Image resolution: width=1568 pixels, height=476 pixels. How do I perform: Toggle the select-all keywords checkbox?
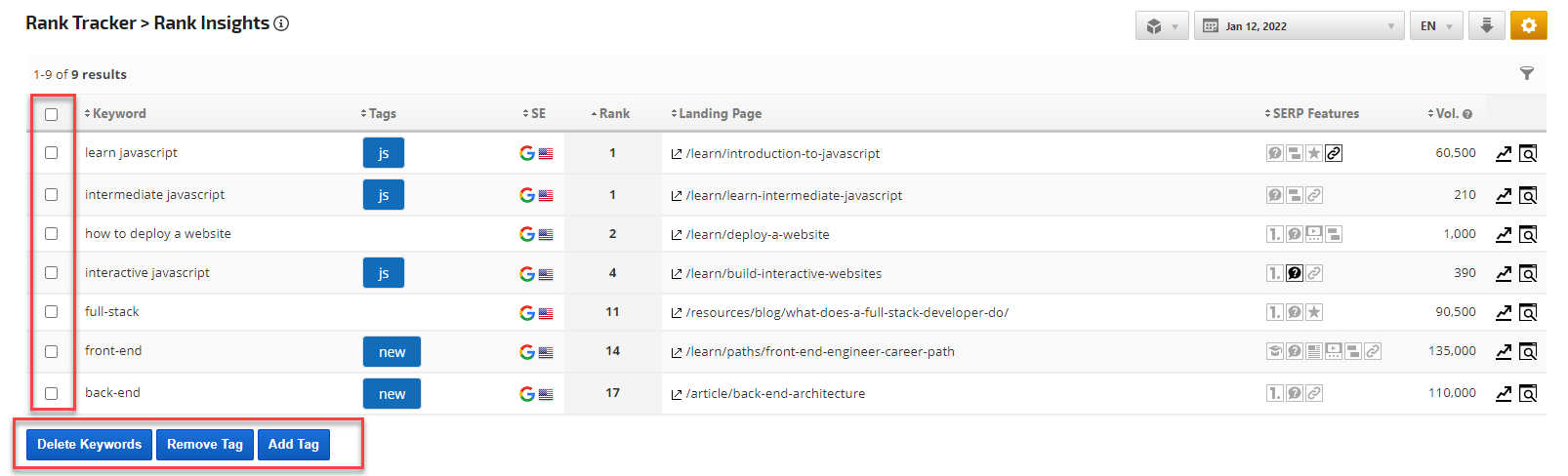[52, 114]
